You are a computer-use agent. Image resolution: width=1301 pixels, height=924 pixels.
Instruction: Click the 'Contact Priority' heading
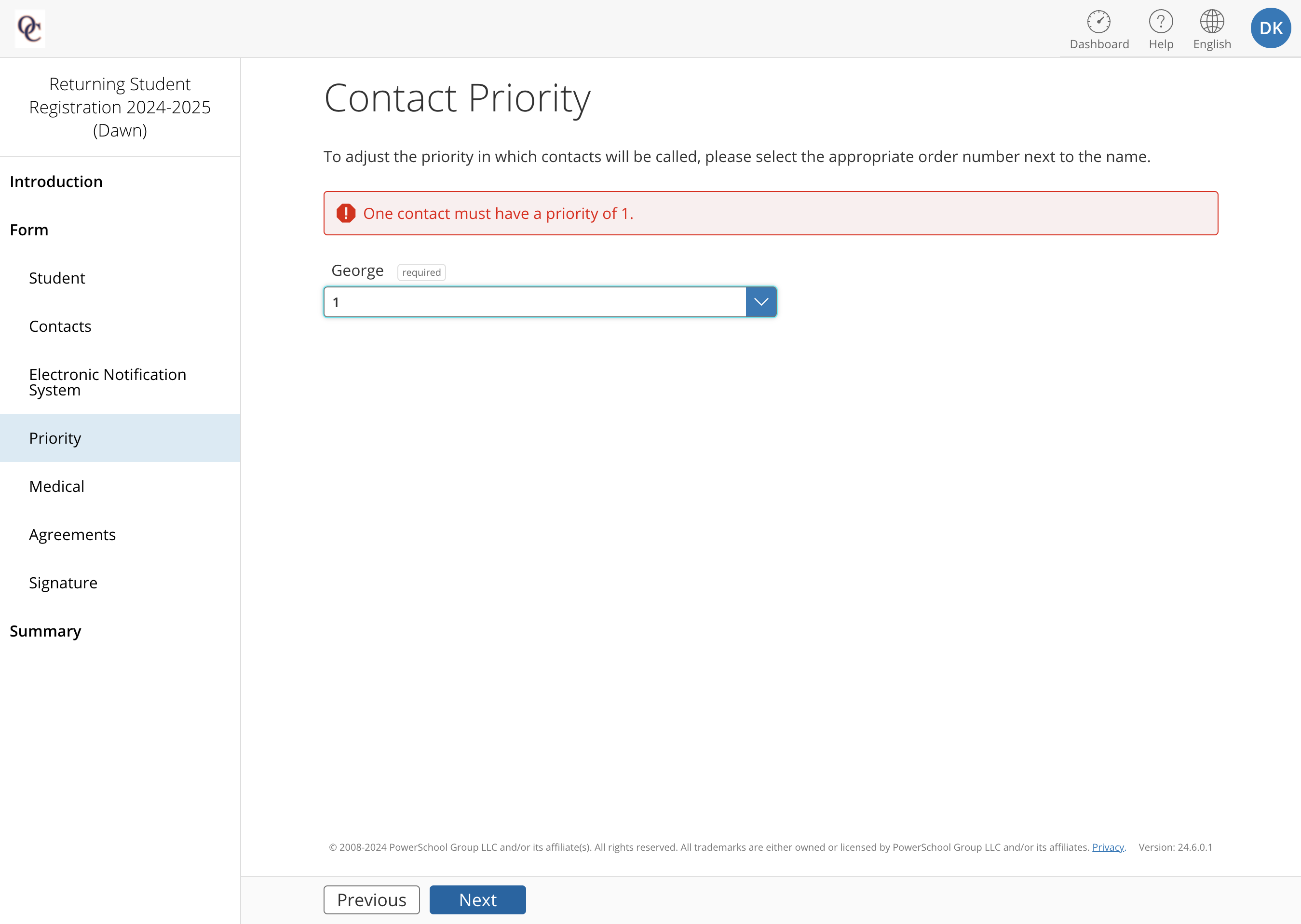(457, 98)
